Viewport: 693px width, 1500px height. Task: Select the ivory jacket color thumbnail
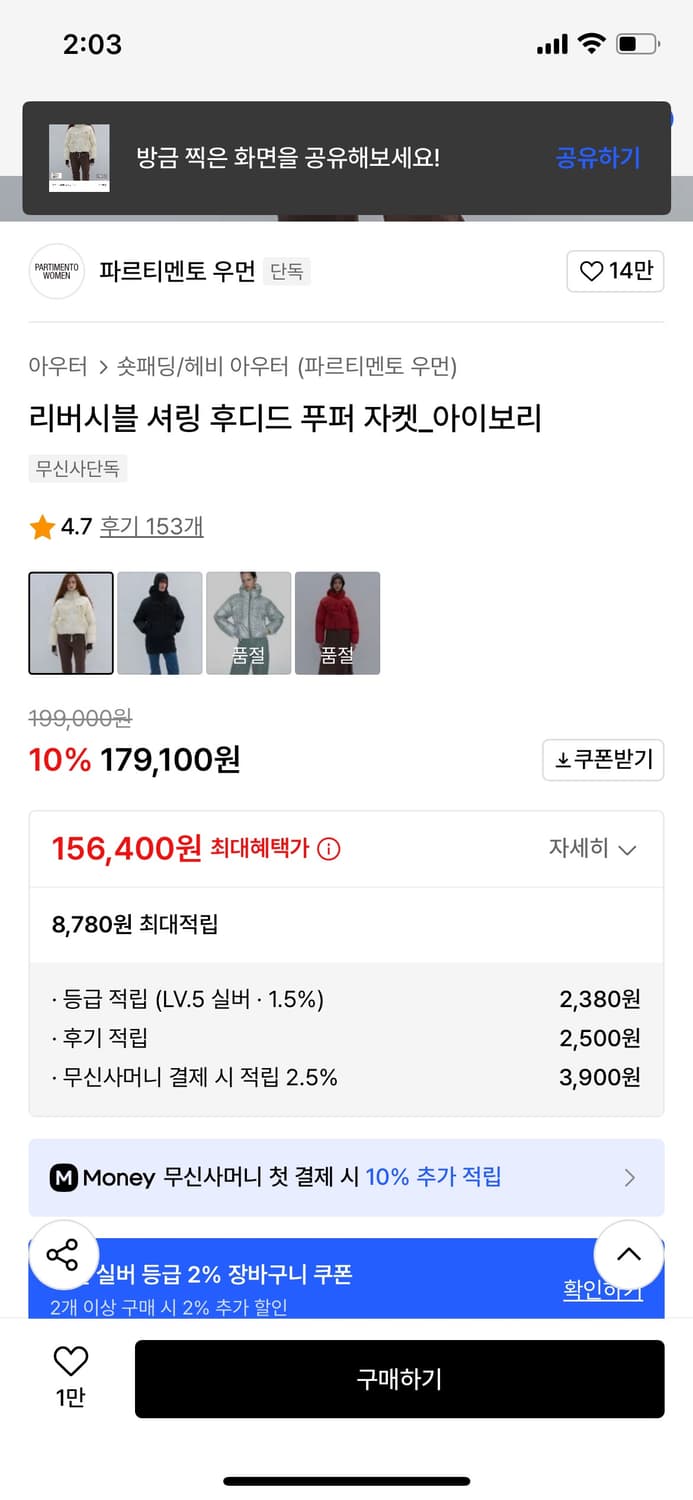(x=70, y=621)
